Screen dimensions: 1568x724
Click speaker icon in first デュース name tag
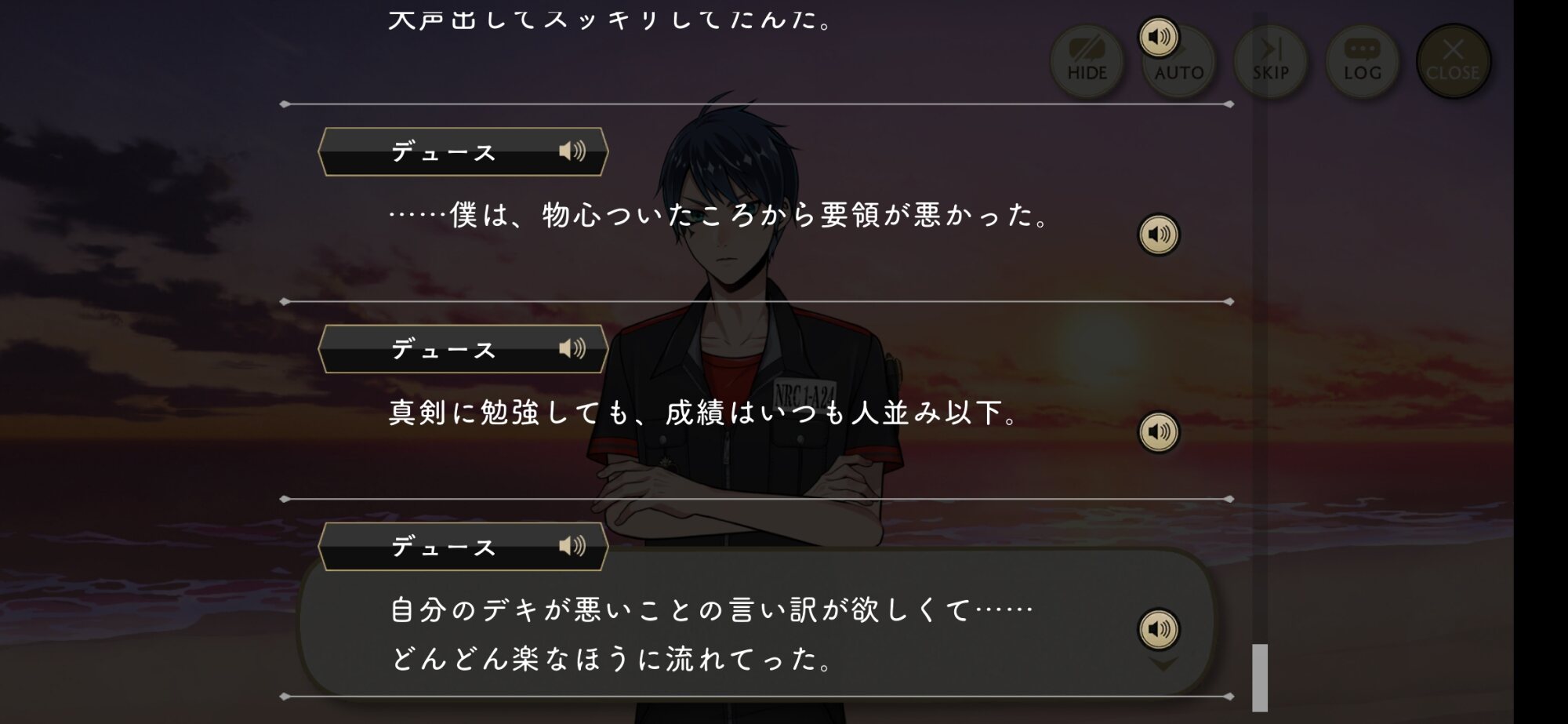pos(572,151)
